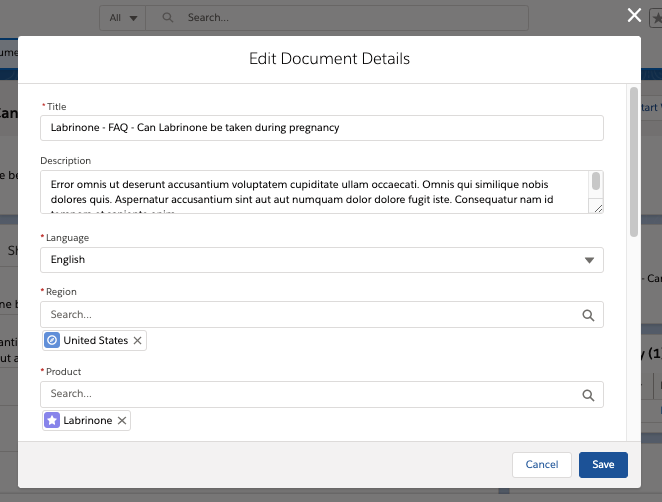Click the Product search magnifier icon
This screenshot has width=662, height=502.
pos(589,394)
